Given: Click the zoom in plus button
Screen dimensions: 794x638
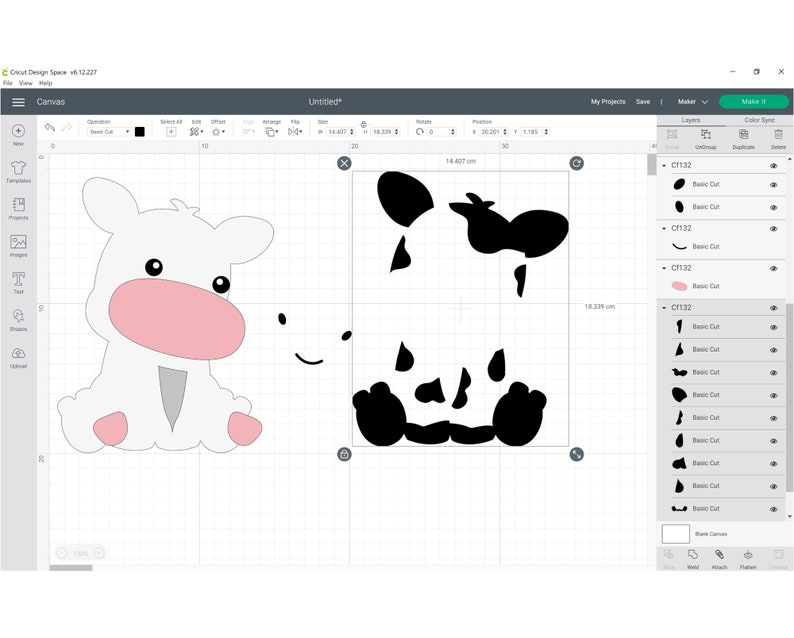Looking at the screenshot, I should pyautogui.click(x=99, y=553).
